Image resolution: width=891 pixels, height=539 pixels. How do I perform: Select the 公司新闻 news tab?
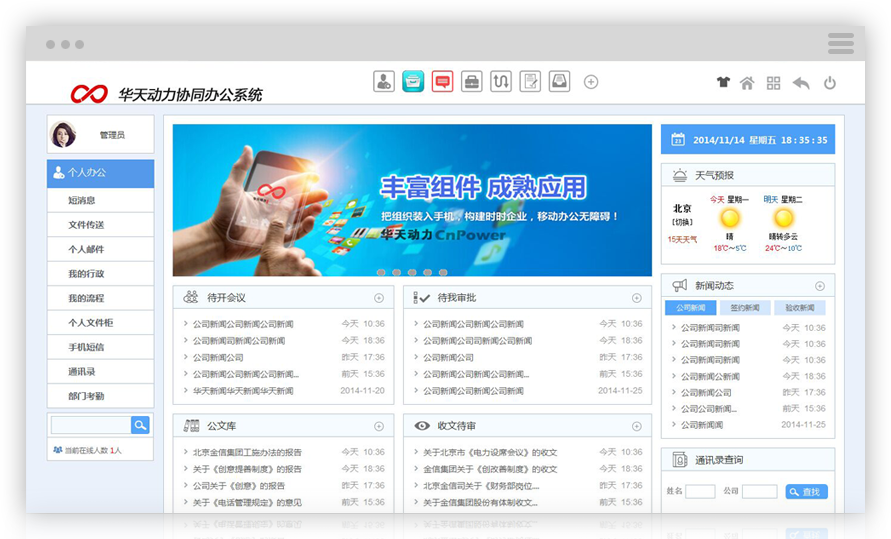[x=690, y=308]
